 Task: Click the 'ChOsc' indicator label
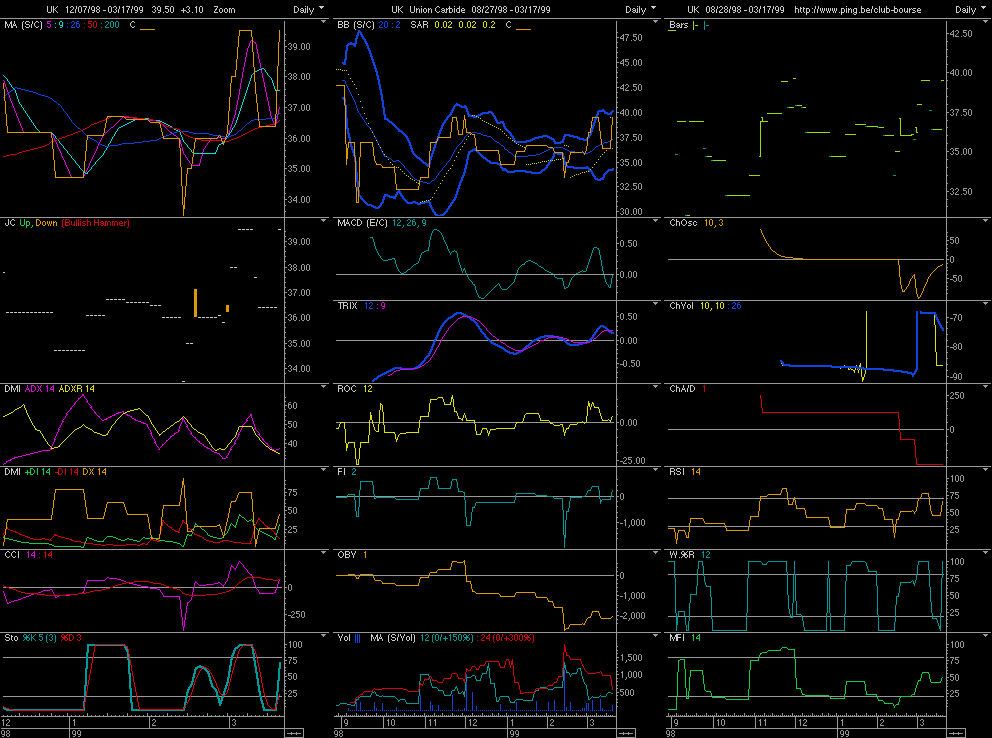683,223
